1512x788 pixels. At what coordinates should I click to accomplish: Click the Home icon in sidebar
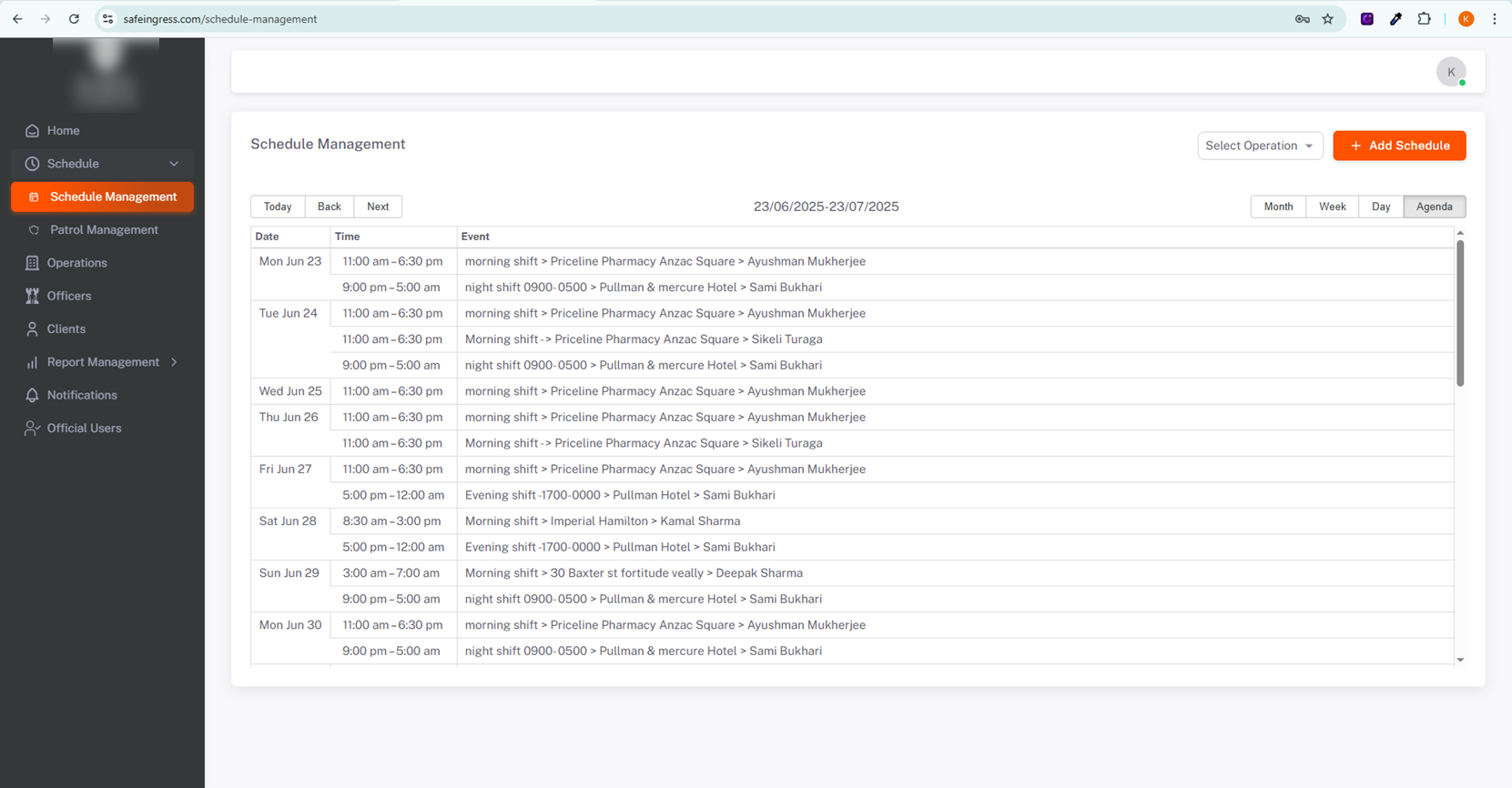point(33,131)
